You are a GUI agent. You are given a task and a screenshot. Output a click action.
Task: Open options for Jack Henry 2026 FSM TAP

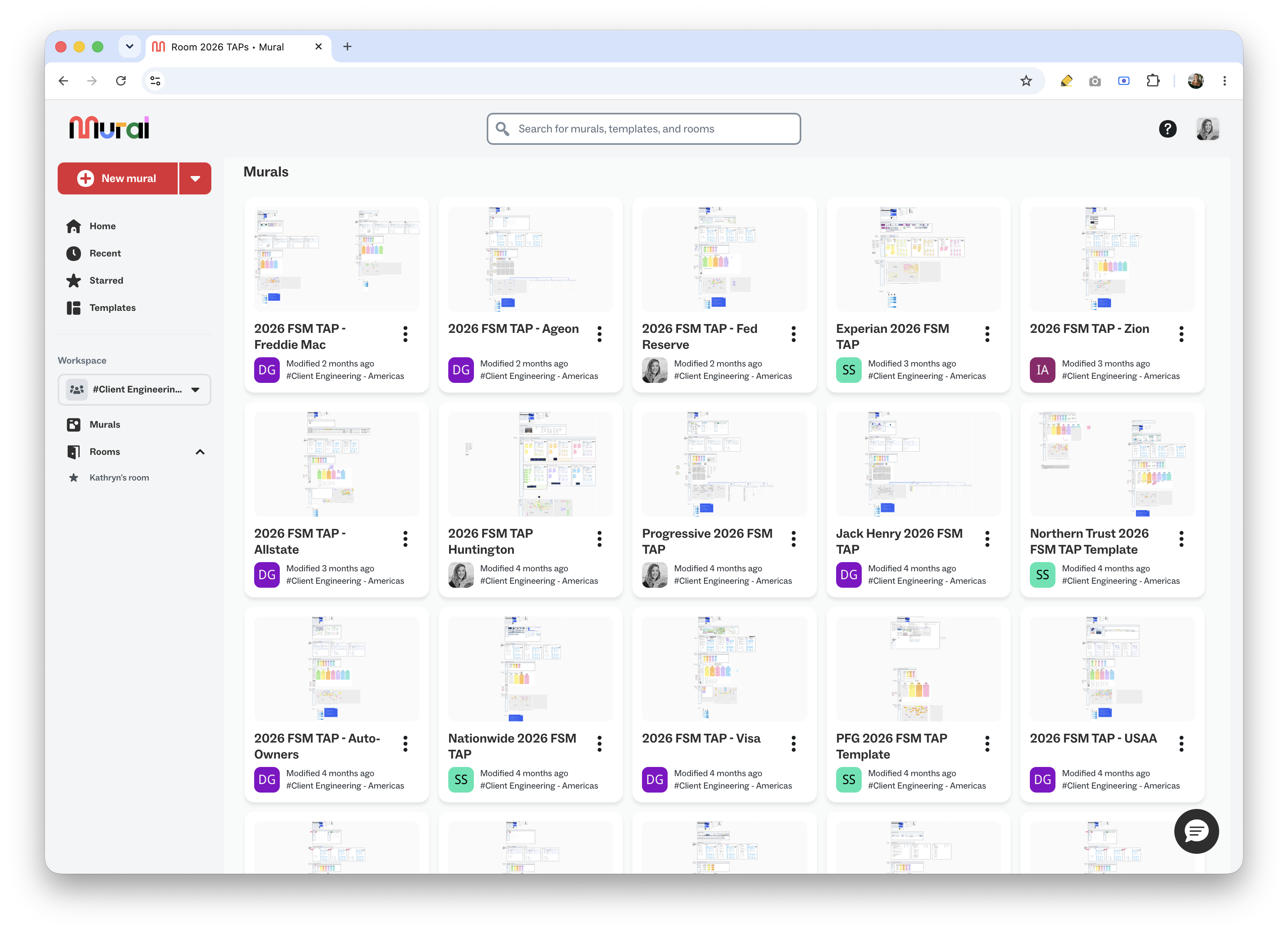pos(987,539)
